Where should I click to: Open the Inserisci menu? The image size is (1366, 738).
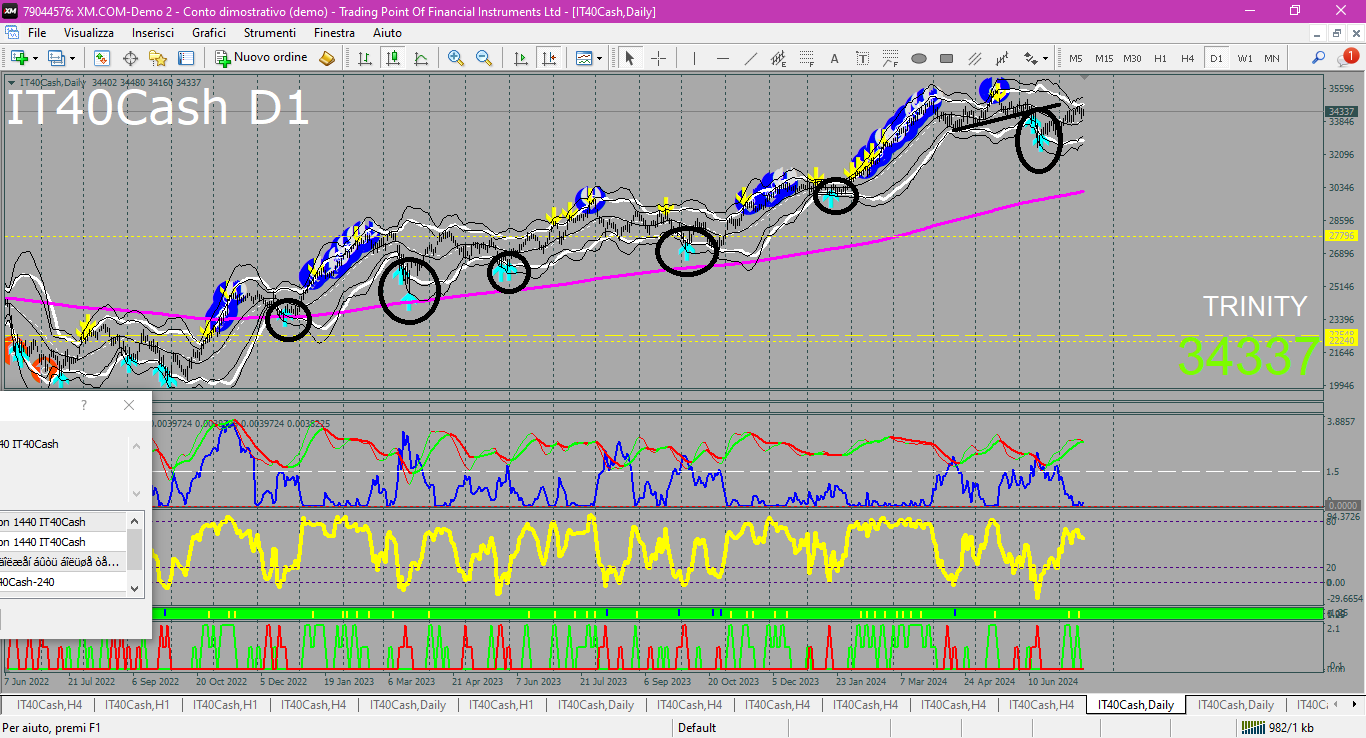pyautogui.click(x=153, y=33)
